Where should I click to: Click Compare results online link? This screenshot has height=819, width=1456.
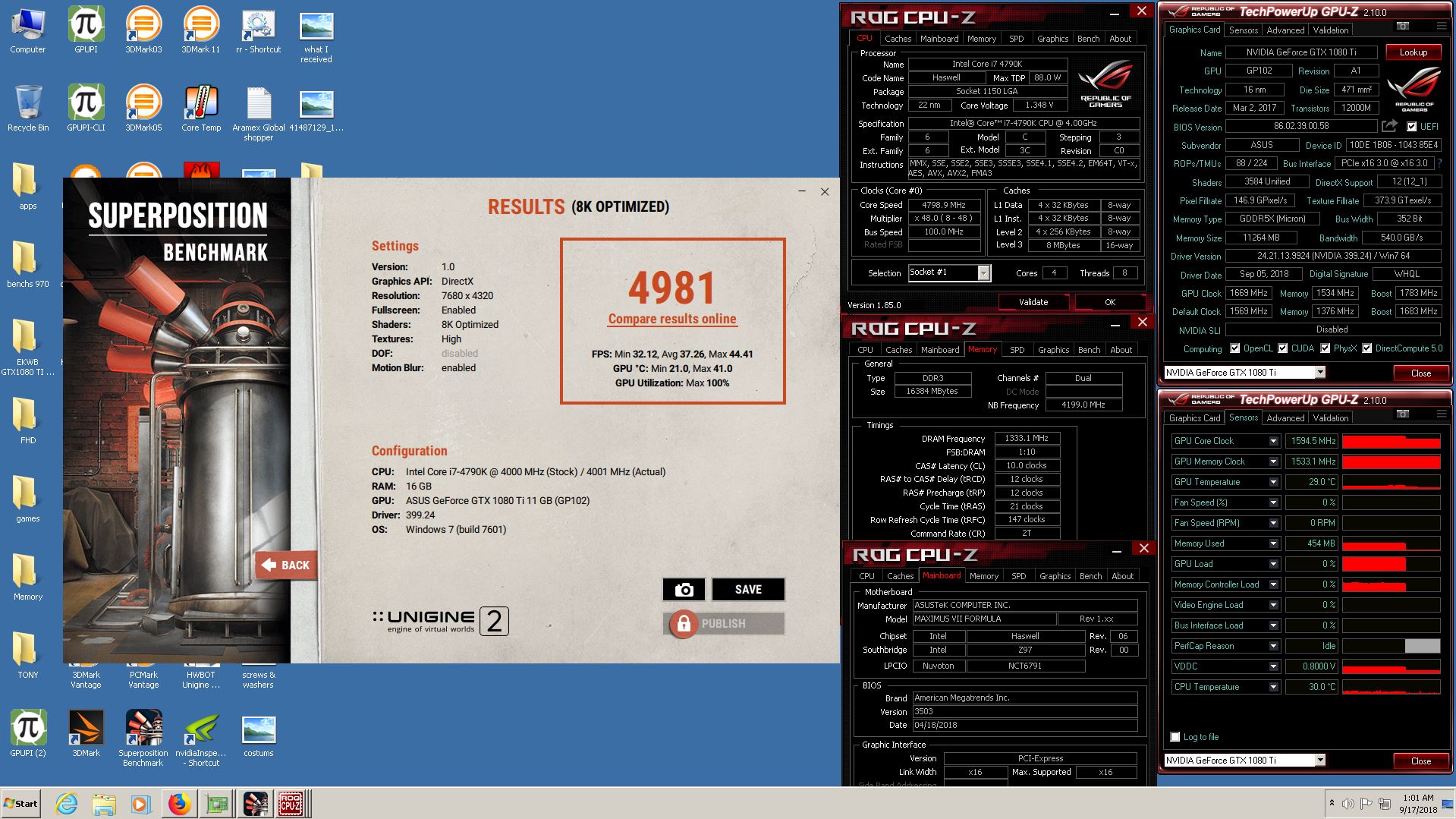(672, 319)
